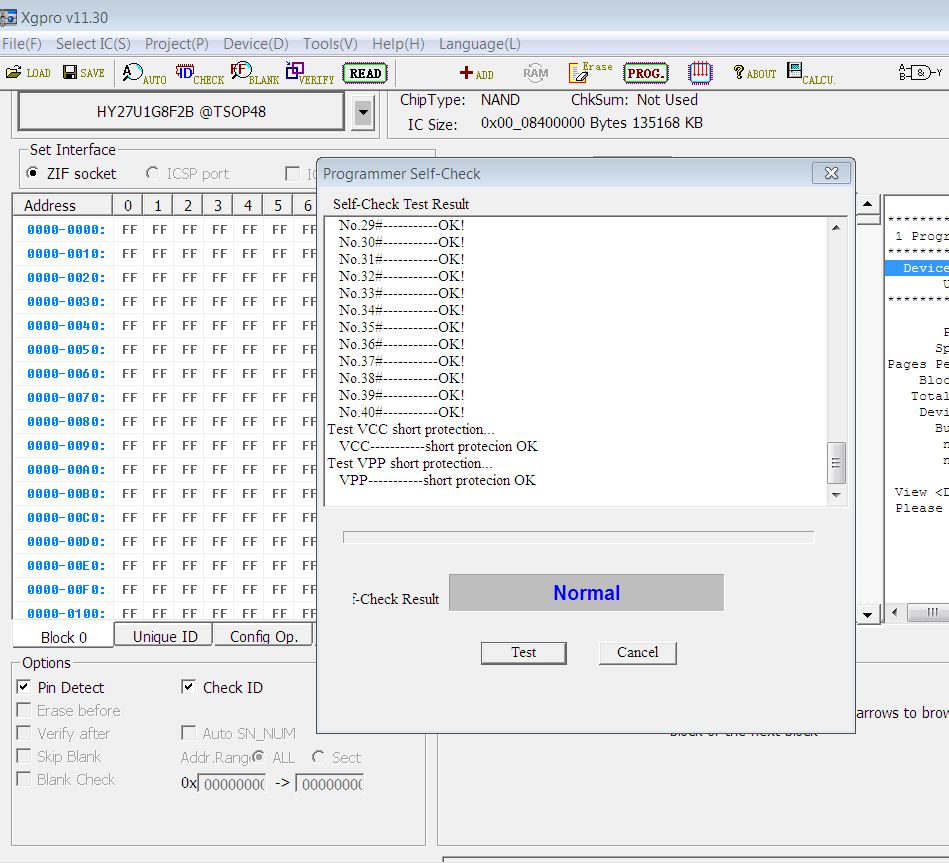Open the Tools(V) menu
Screen dimensions: 949x863
(x=330, y=44)
